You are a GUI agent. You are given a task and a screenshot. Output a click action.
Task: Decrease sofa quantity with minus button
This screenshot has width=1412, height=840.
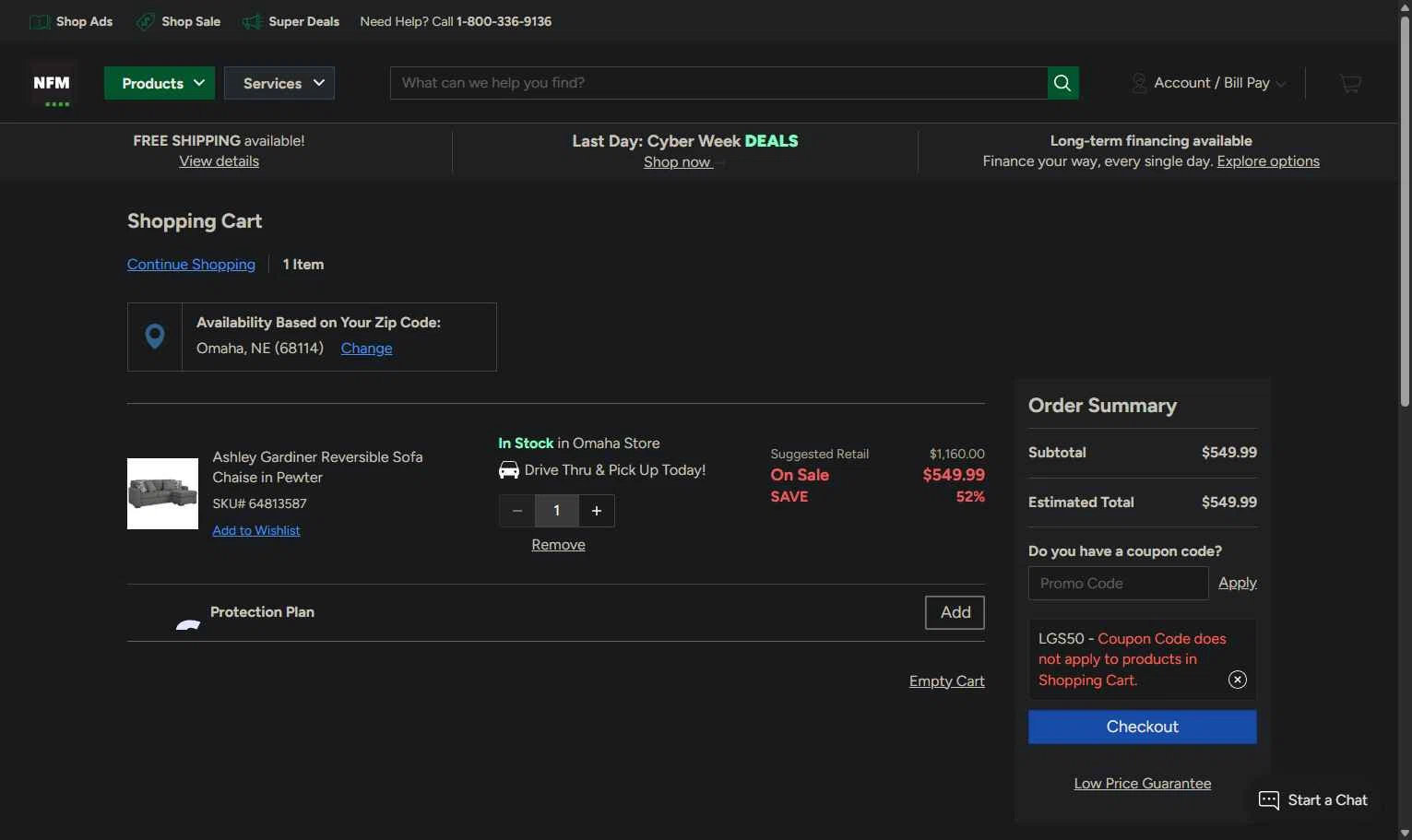tap(517, 511)
